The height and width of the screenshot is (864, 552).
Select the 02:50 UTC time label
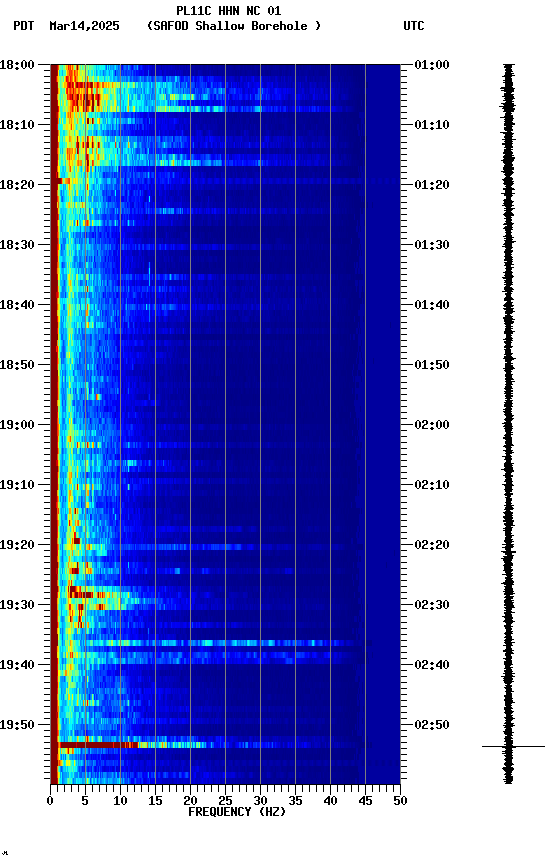pyautogui.click(x=432, y=725)
